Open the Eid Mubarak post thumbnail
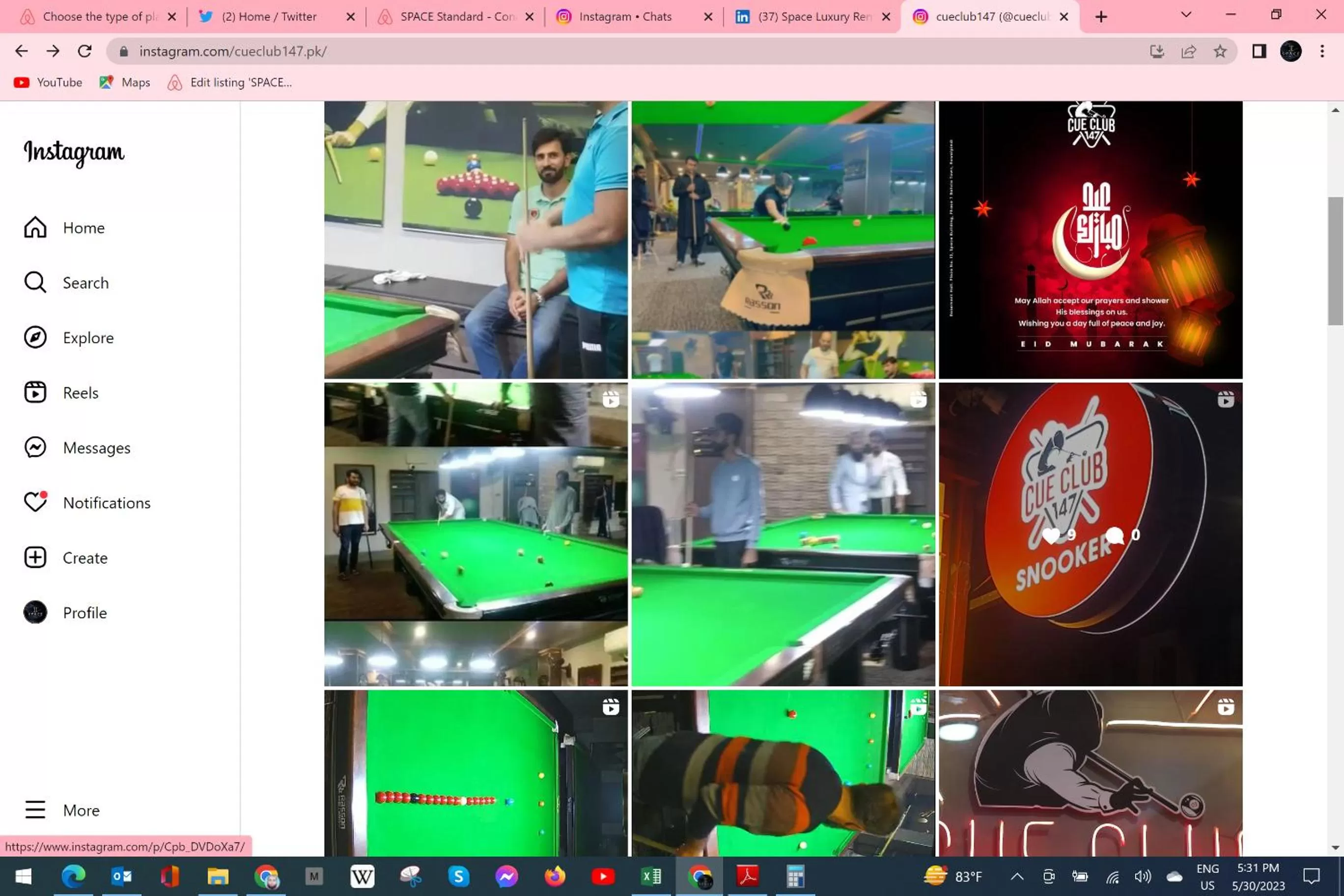 tap(1091, 240)
